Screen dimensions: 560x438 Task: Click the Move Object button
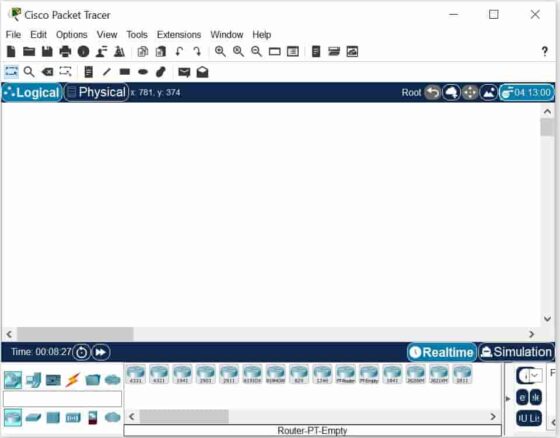pos(470,93)
